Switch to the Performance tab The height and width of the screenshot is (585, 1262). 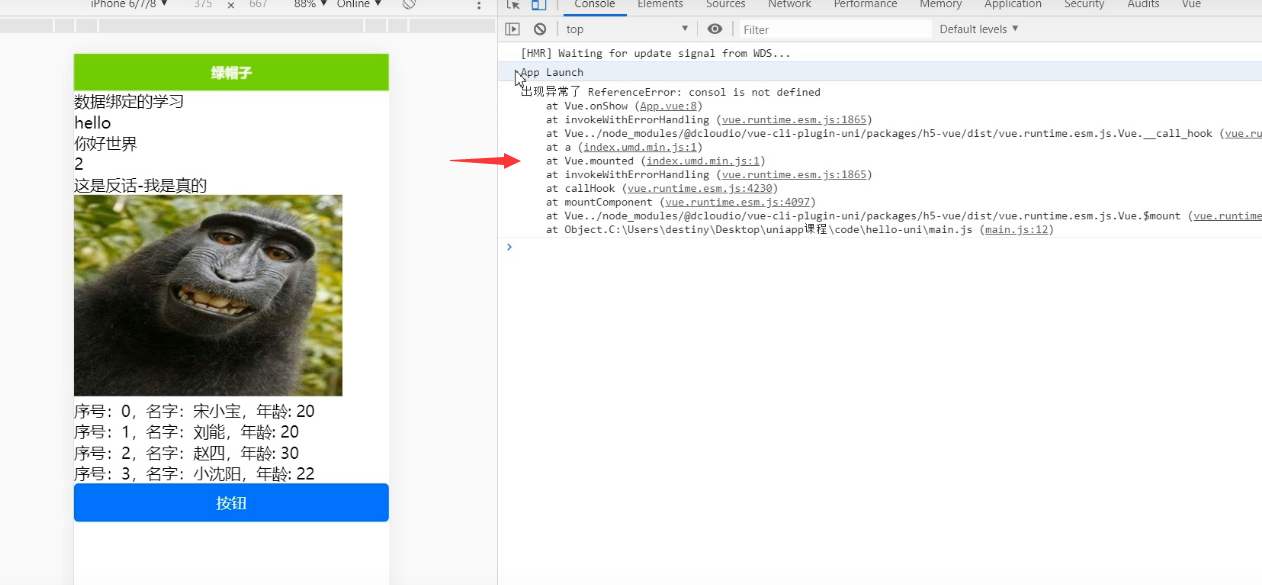pyautogui.click(x=865, y=4)
